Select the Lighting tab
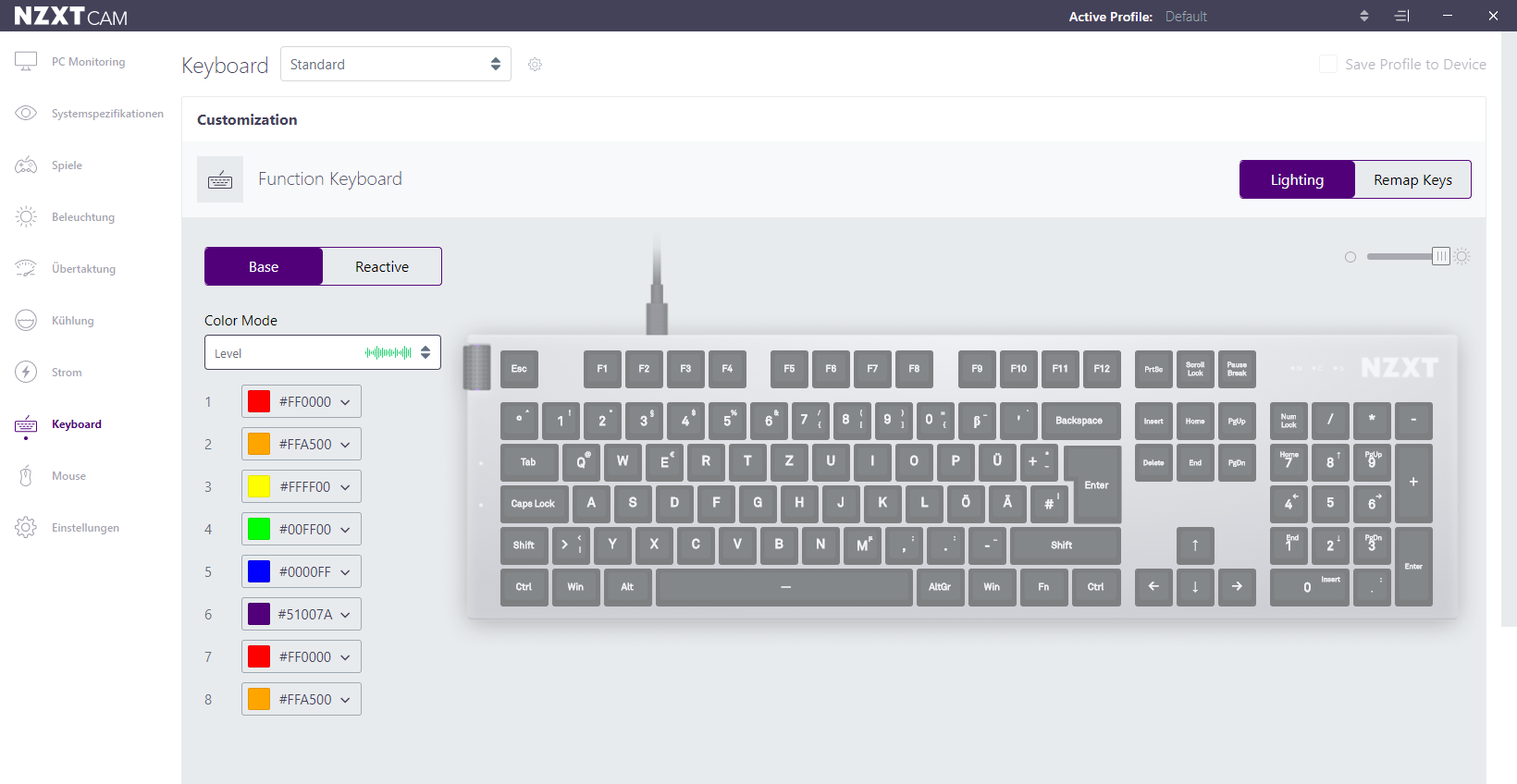The width and height of the screenshot is (1517, 784). pos(1297,179)
